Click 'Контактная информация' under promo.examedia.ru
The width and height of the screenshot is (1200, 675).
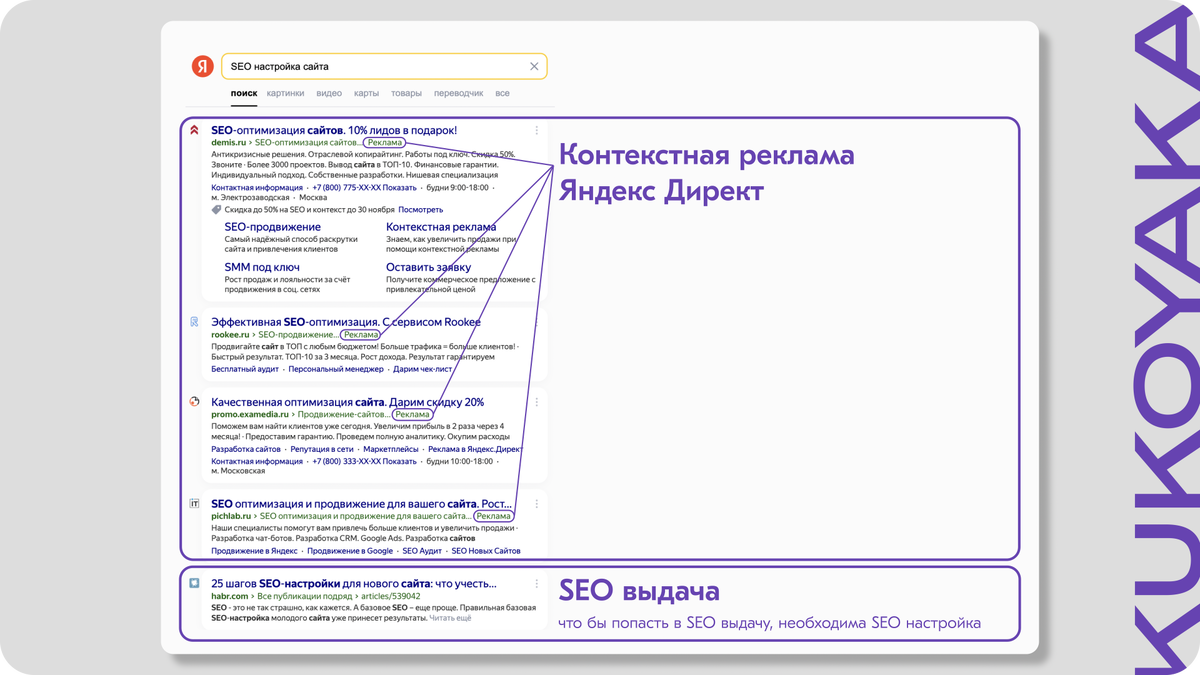(257, 462)
